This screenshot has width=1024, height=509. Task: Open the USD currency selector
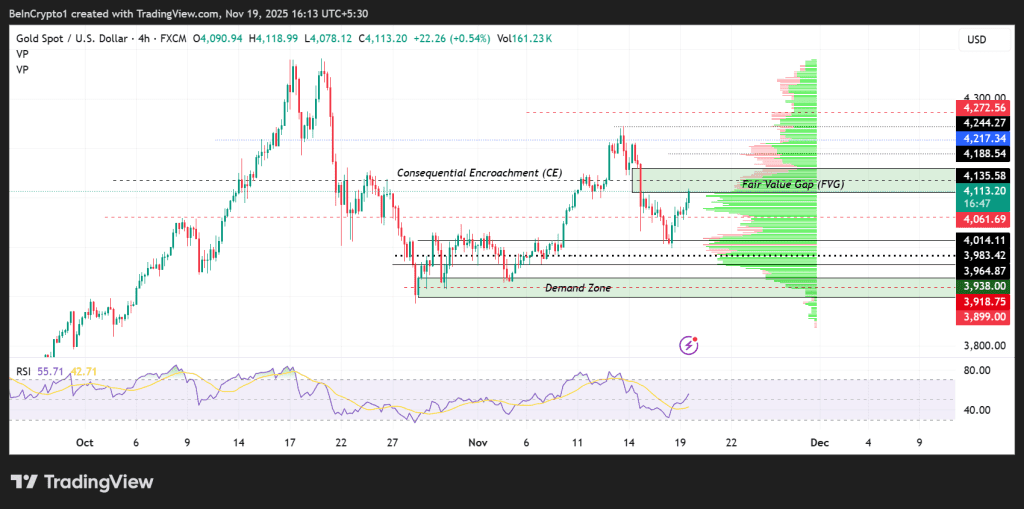click(x=976, y=40)
